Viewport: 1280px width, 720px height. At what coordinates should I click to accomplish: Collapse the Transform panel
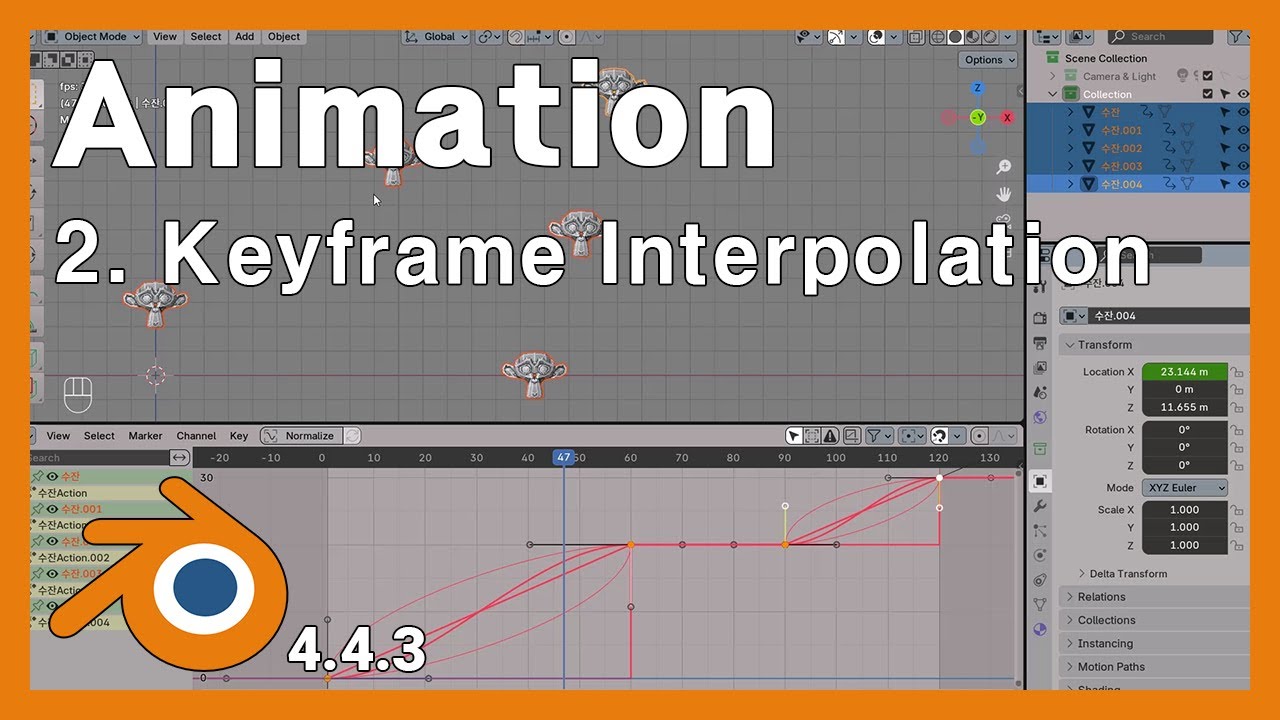click(x=1154, y=345)
